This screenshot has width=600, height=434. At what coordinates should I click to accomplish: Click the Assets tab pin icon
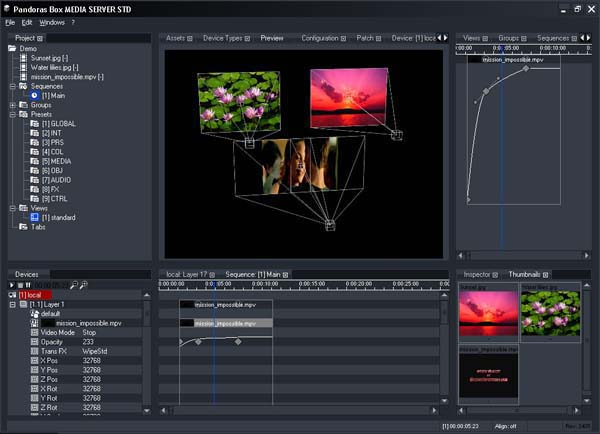tap(190, 38)
